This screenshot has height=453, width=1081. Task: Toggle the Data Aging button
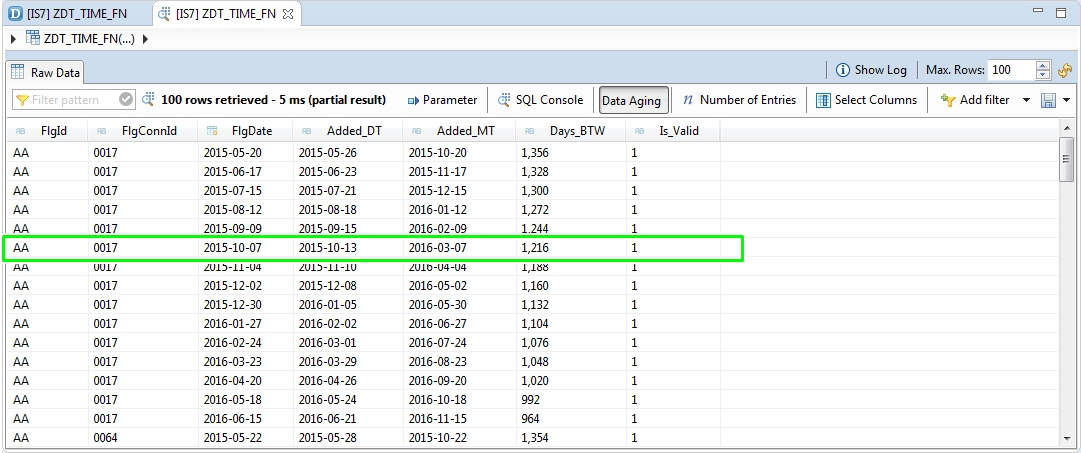(634, 100)
